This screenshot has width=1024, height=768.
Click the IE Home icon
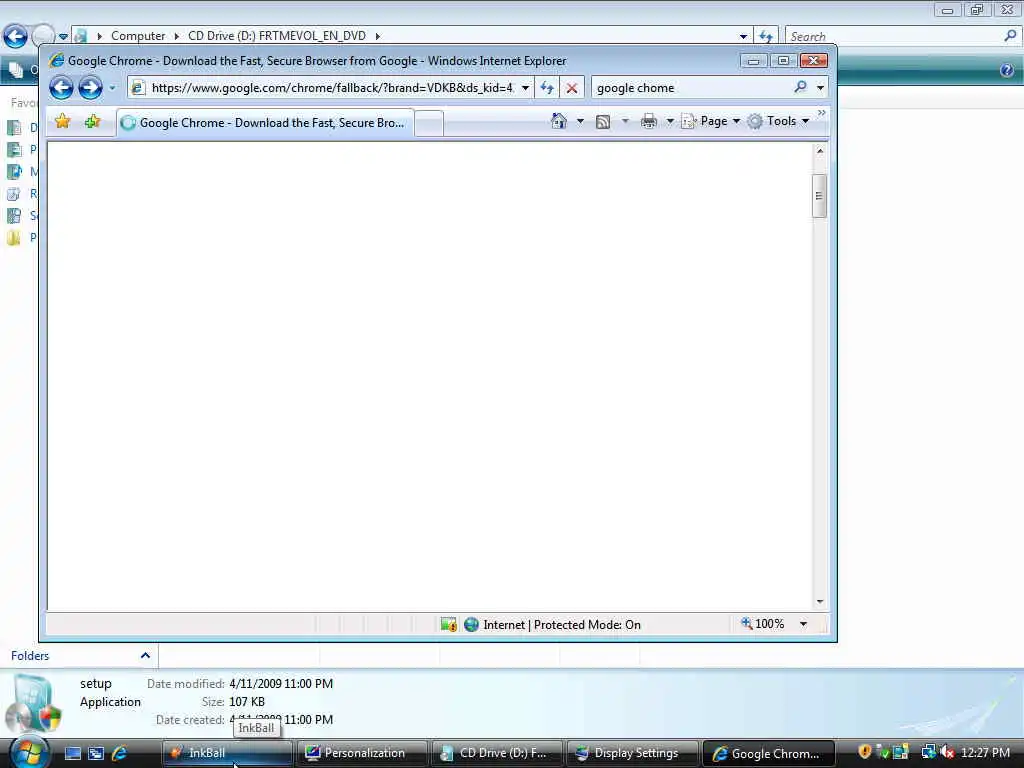(558, 121)
